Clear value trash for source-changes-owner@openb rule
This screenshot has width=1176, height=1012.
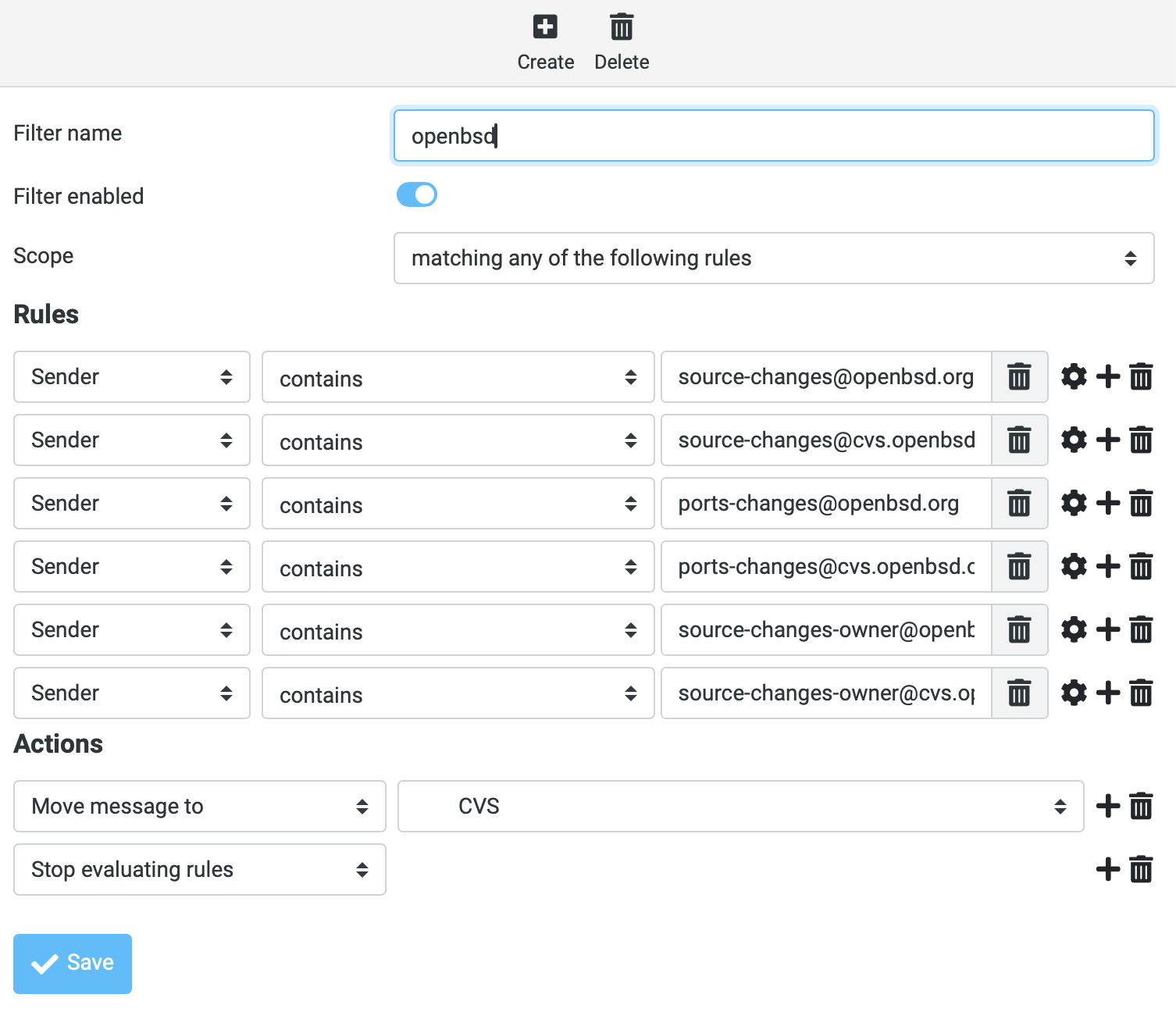click(x=1019, y=629)
